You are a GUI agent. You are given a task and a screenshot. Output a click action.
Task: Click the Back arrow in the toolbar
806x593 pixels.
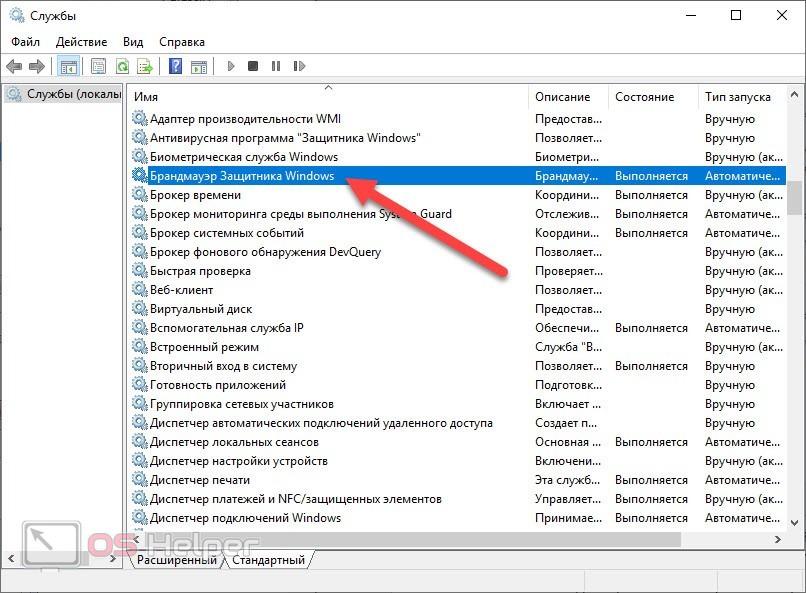coord(14,67)
